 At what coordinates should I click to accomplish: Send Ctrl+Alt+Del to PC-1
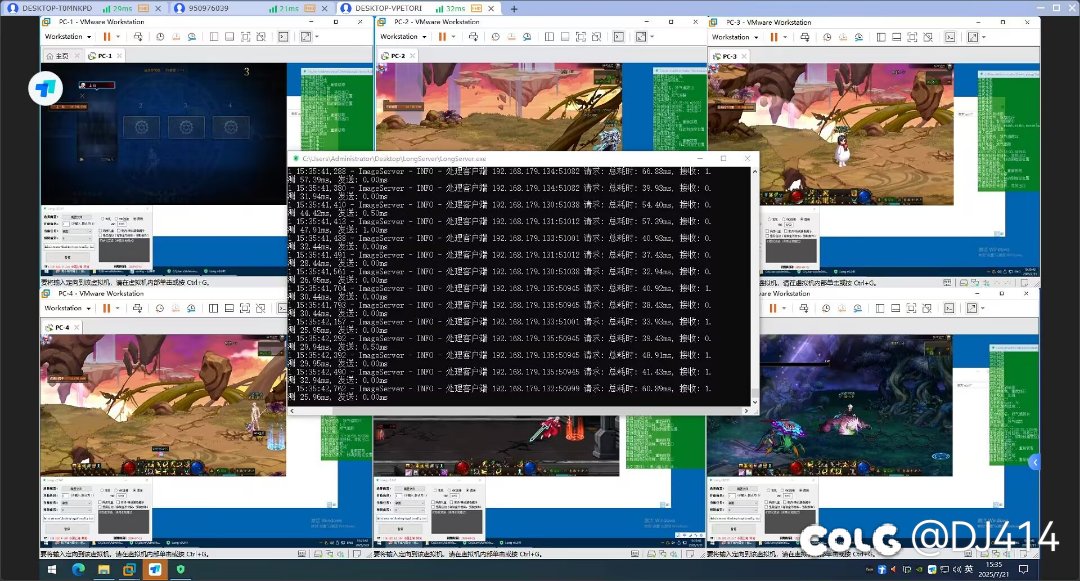138,36
